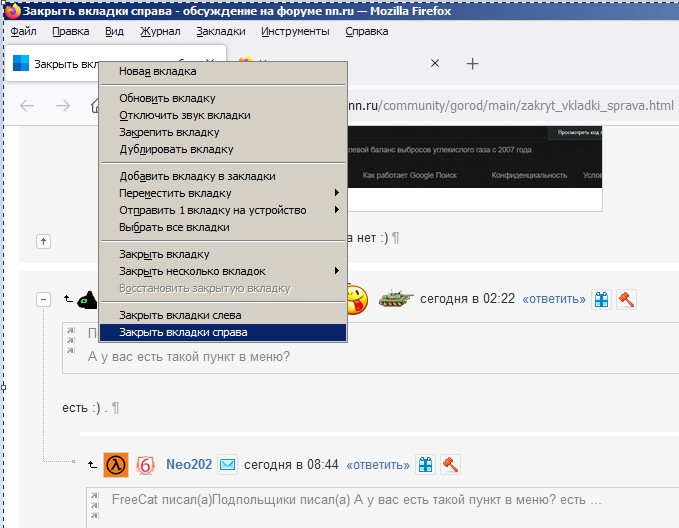This screenshot has width=679, height=528.
Task: Select Новая вкладка from context menu
Action: (x=223, y=71)
